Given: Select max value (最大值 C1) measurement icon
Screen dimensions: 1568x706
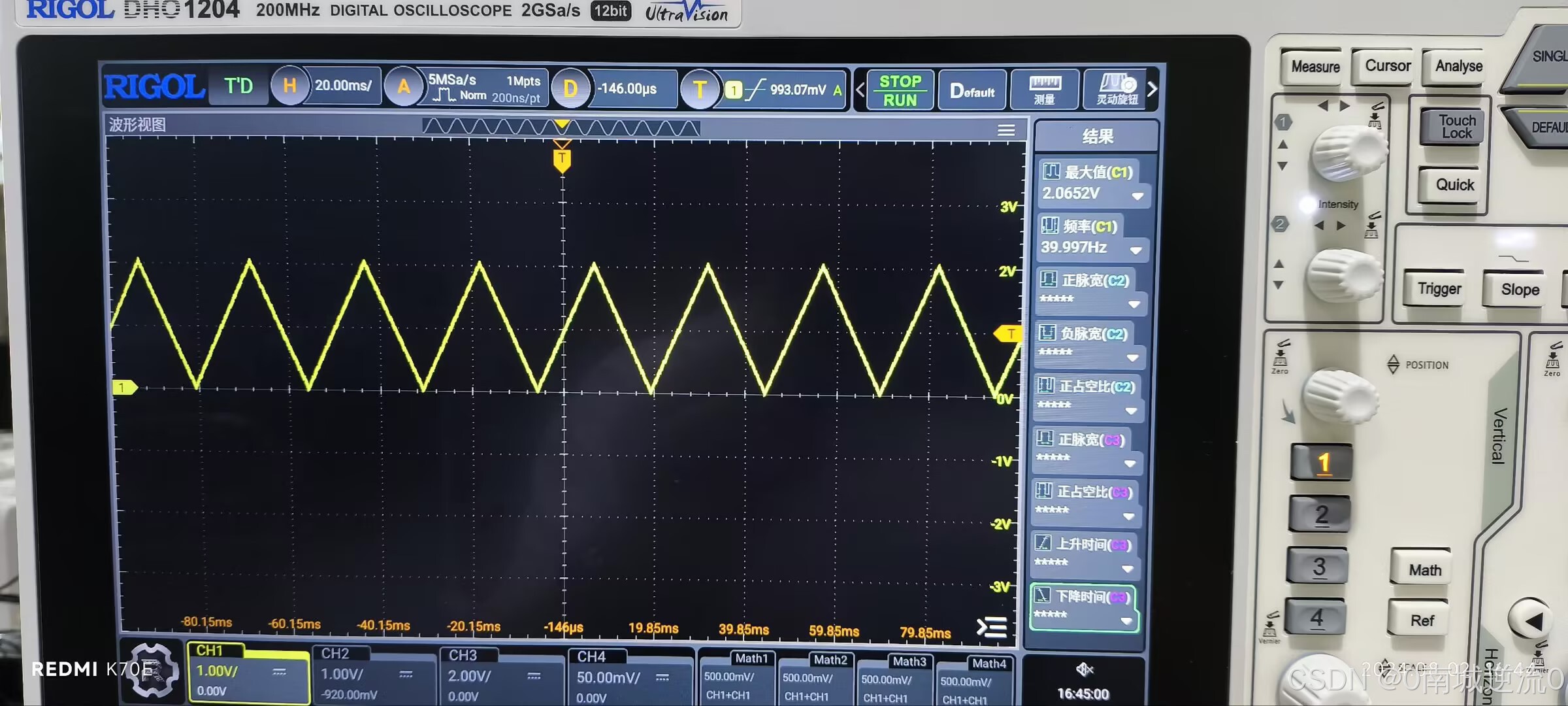Looking at the screenshot, I should [1051, 172].
